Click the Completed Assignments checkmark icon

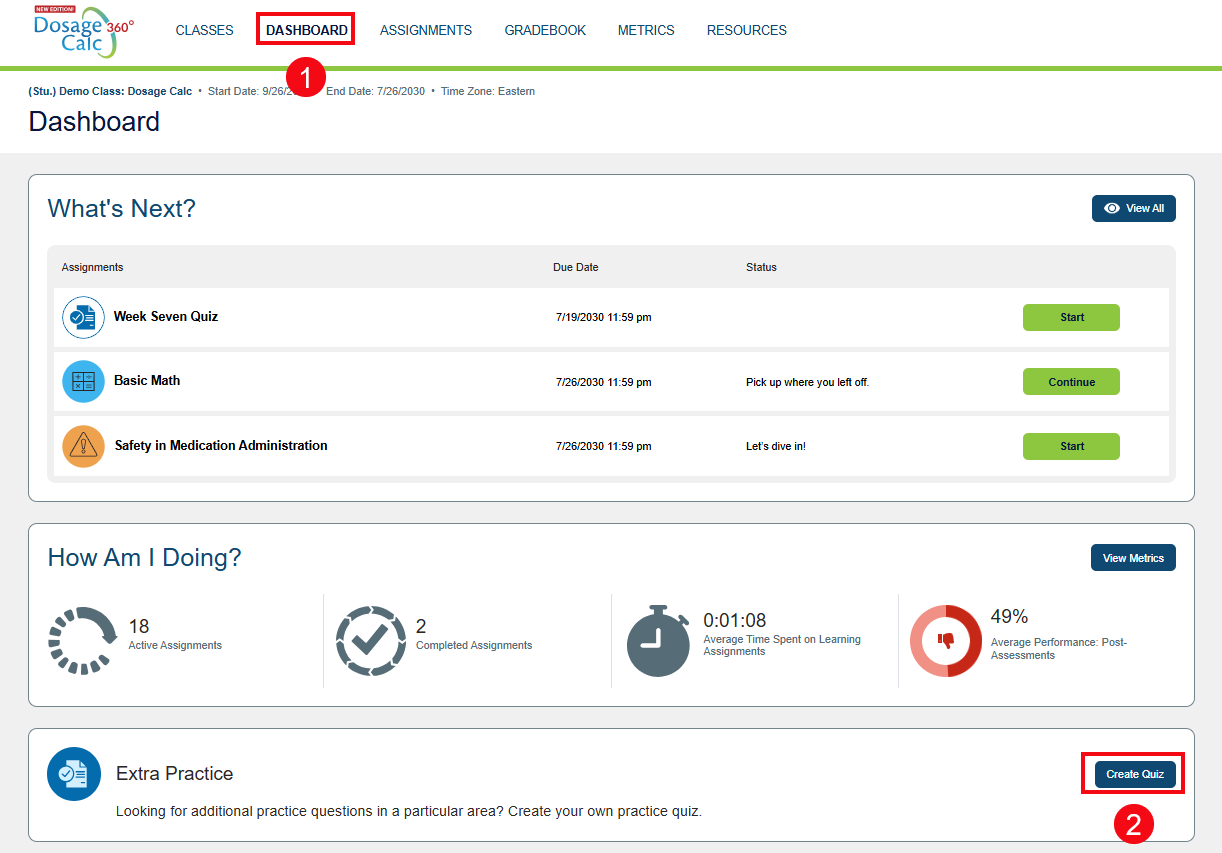click(x=368, y=640)
